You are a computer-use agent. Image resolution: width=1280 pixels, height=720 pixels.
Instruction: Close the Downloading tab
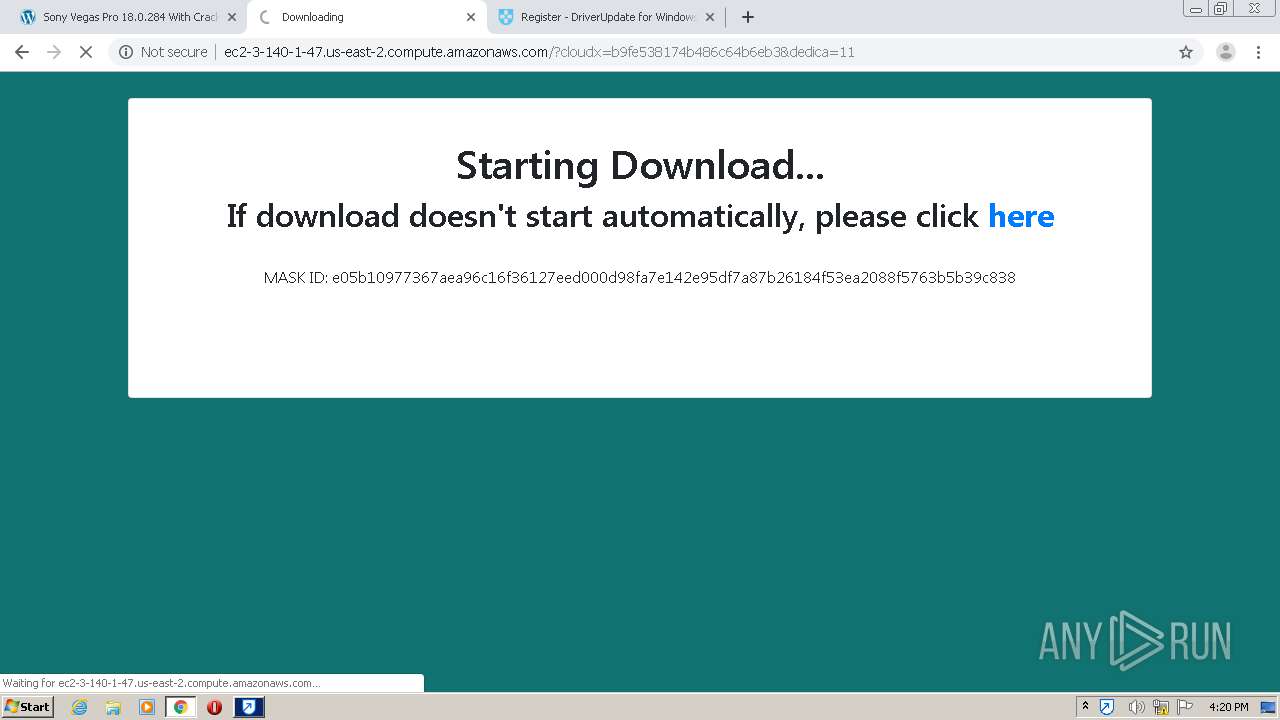tap(471, 17)
